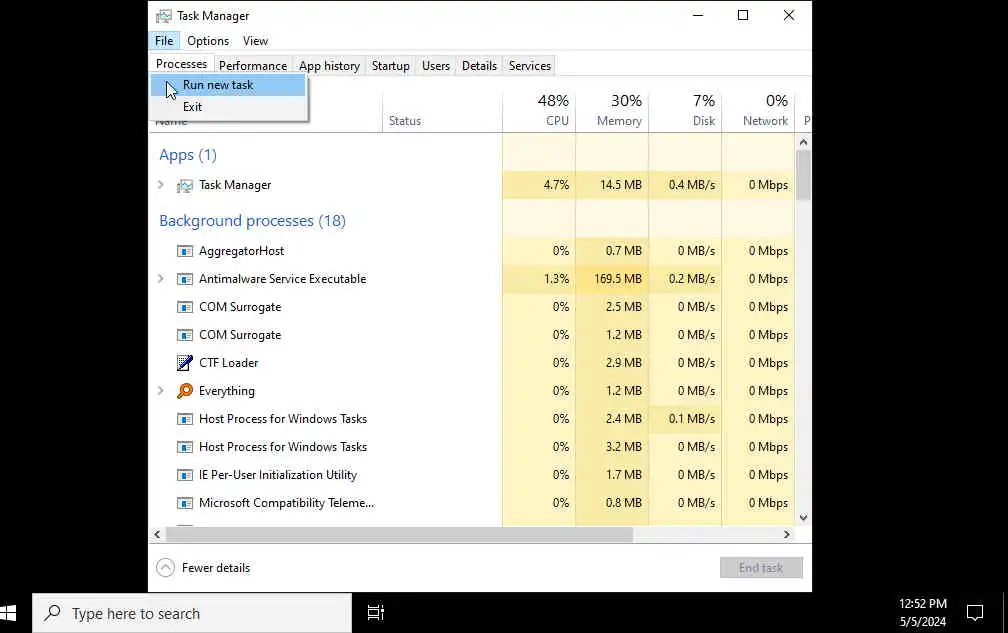This screenshot has width=1008, height=633.
Task: Click the Task Manager title bar icon
Action: coord(164,16)
